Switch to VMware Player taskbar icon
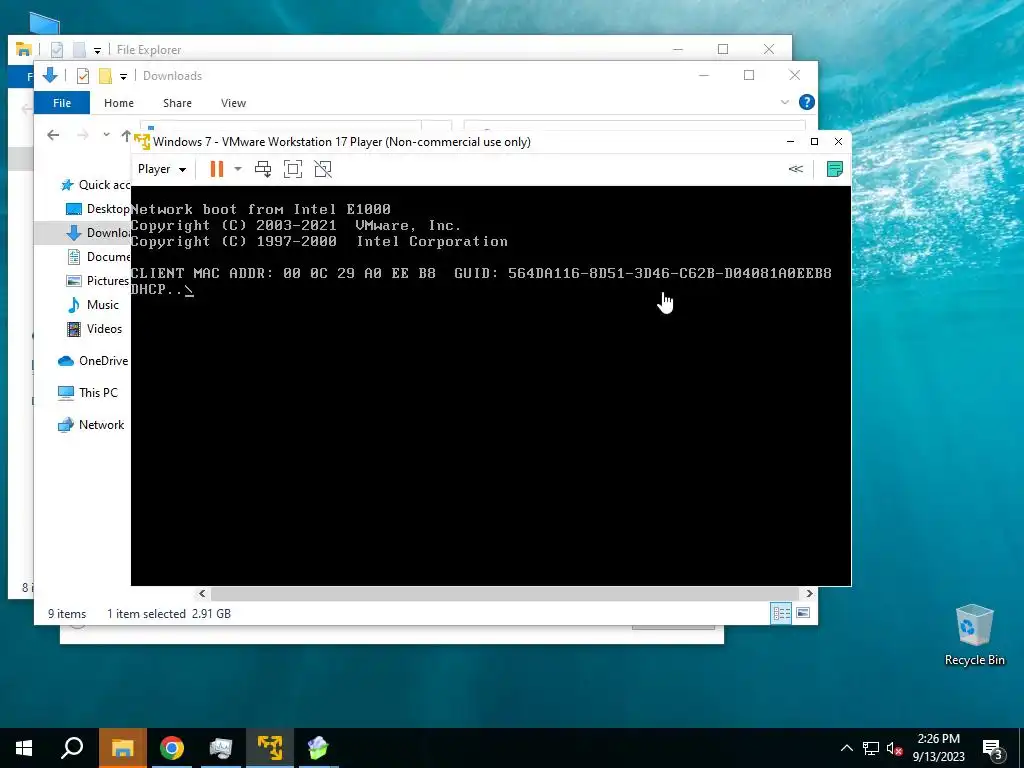The width and height of the screenshot is (1024, 768). (x=270, y=748)
